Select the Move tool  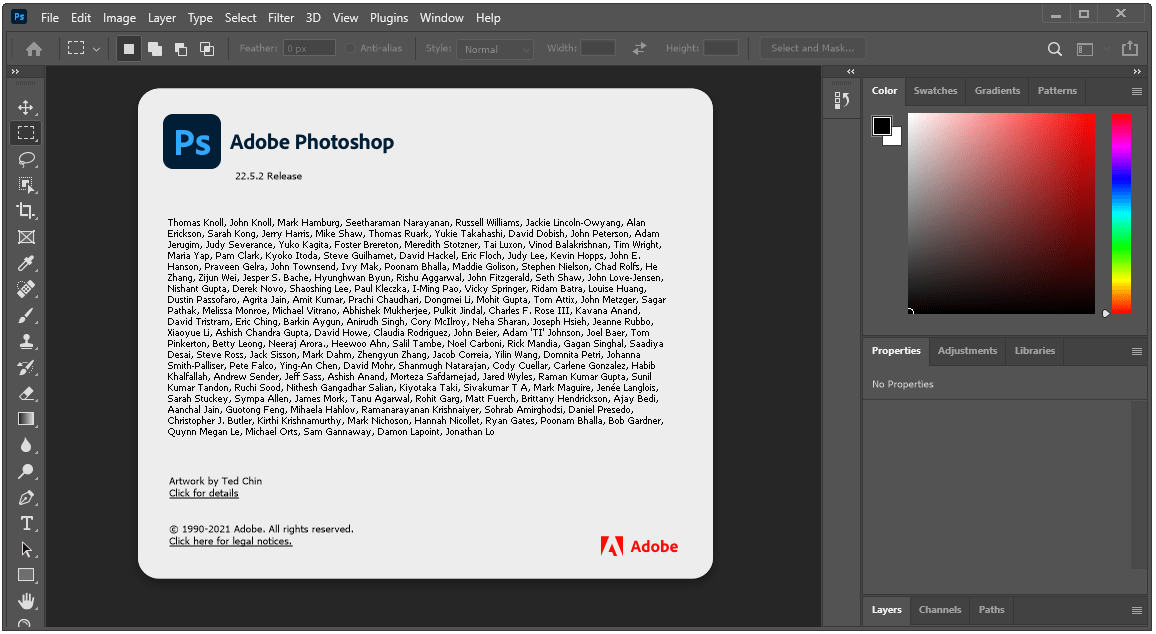26,107
